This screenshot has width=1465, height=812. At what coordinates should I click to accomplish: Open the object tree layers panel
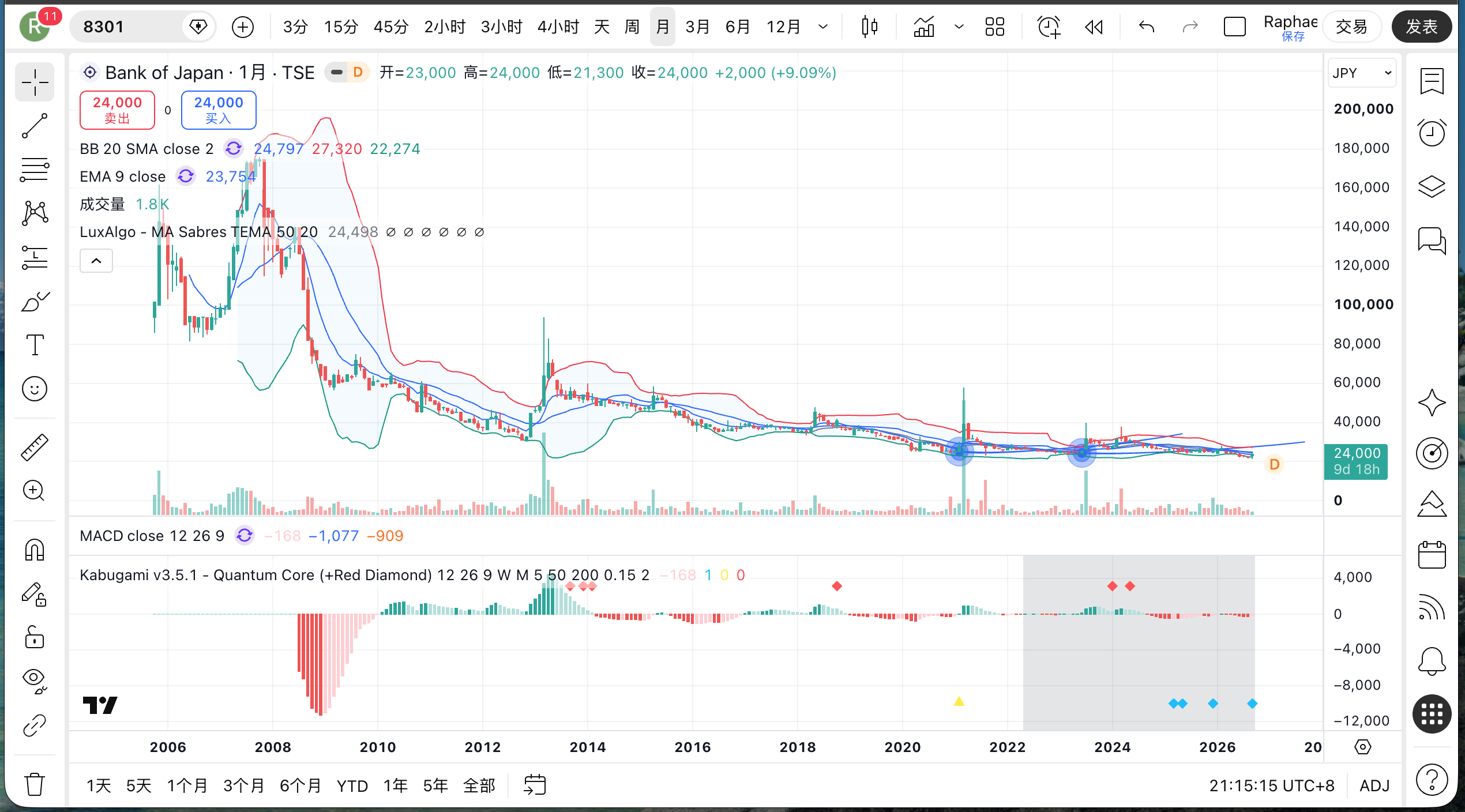click(x=1432, y=186)
